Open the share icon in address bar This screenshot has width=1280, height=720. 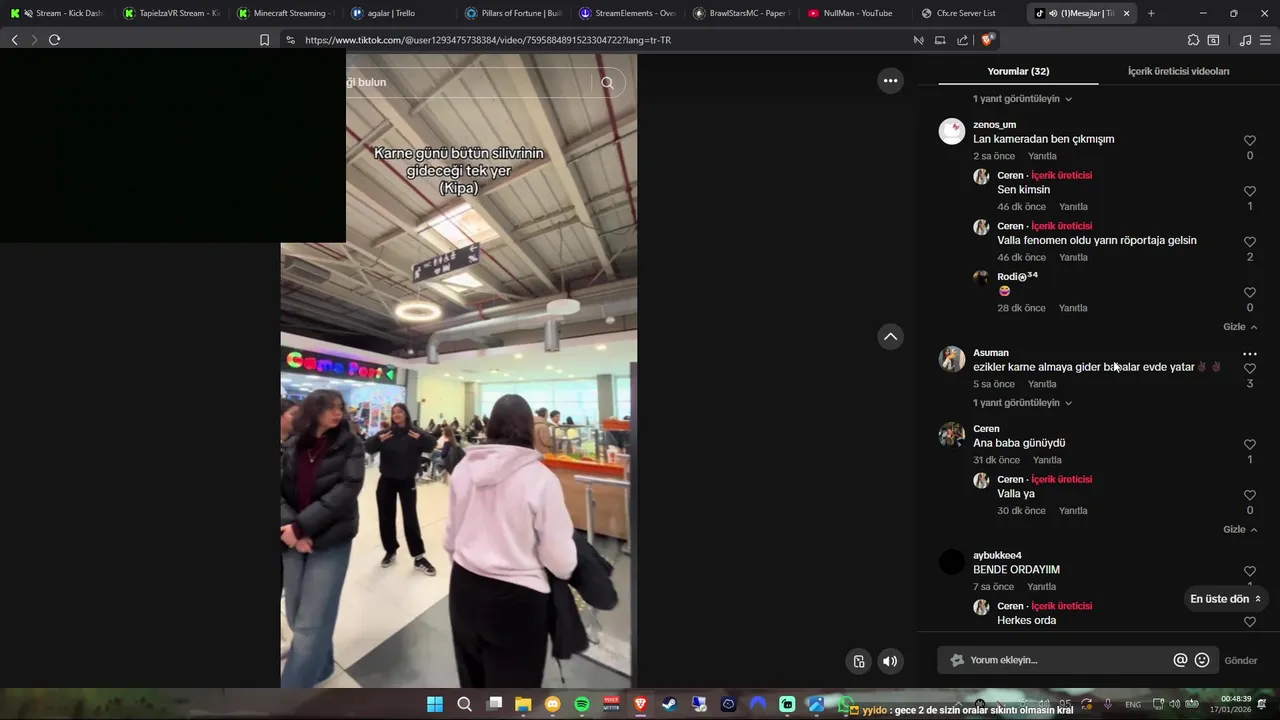point(962,40)
